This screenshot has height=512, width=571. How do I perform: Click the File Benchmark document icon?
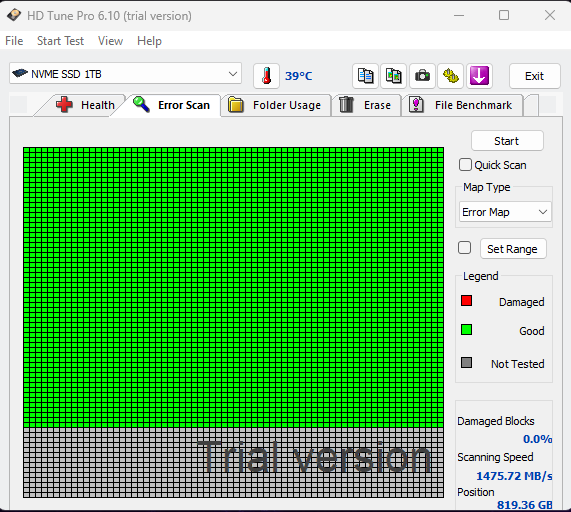(416, 105)
